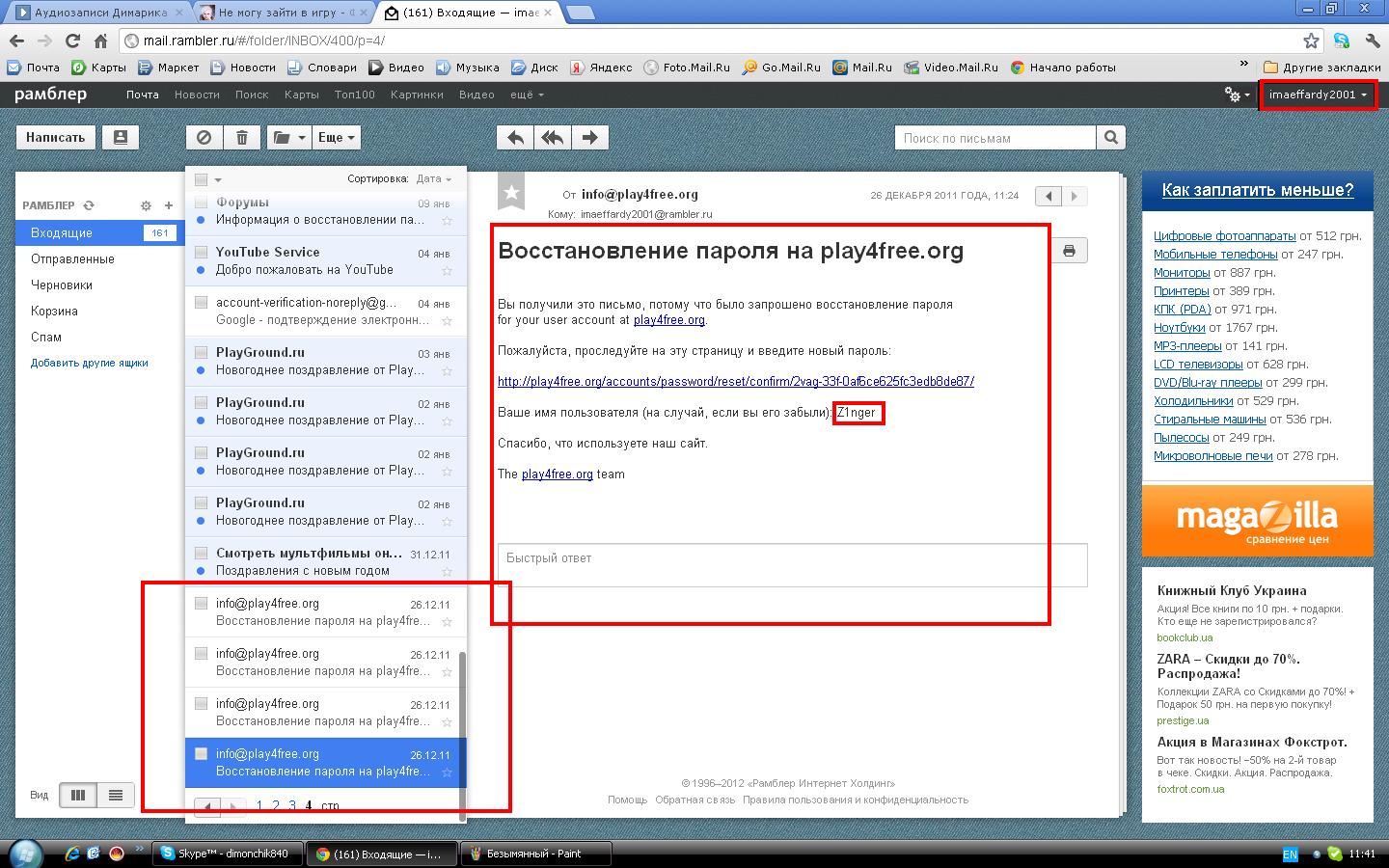
Task: Click the Skype extension icon in toolbar
Action: tap(1342, 41)
